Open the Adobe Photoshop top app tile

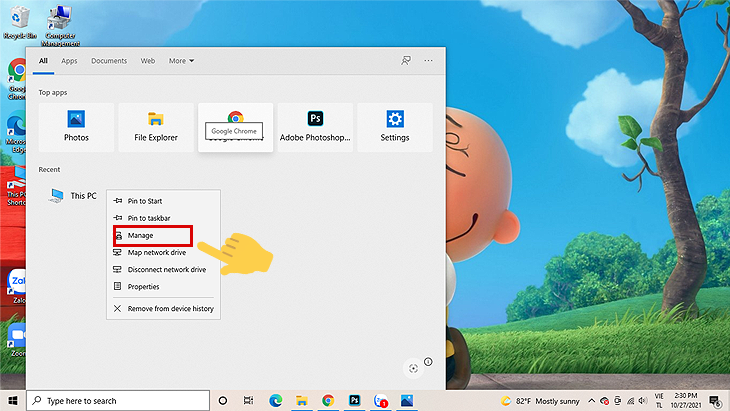(315, 127)
